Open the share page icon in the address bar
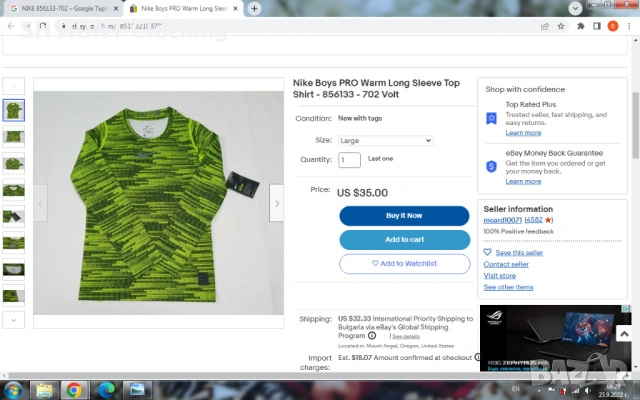Screen dimensions: 640x400 [544, 26]
